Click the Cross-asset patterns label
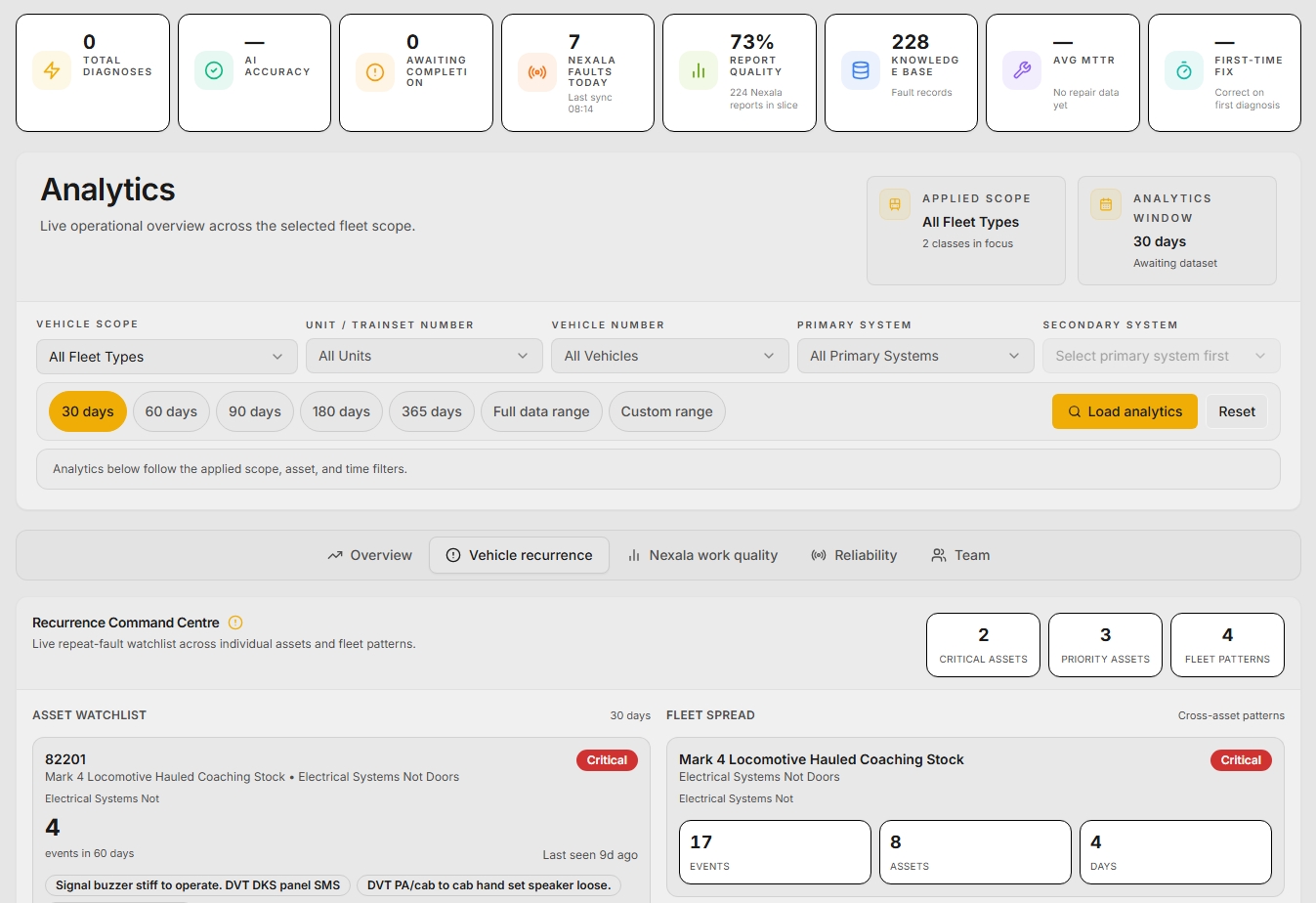Image resolution: width=1316 pixels, height=903 pixels. (x=1231, y=715)
